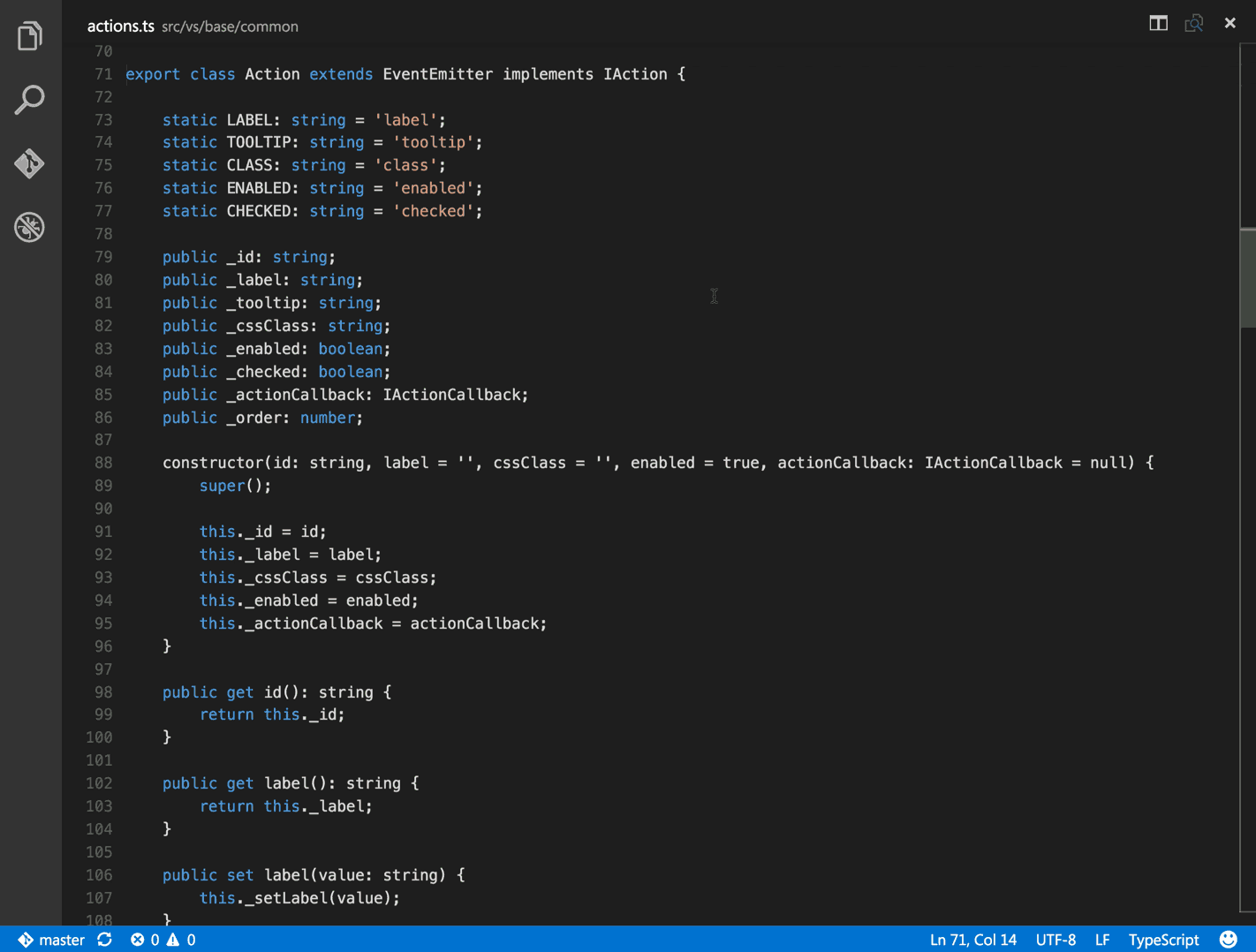Open the preview icon in the title bar

coord(1193,24)
